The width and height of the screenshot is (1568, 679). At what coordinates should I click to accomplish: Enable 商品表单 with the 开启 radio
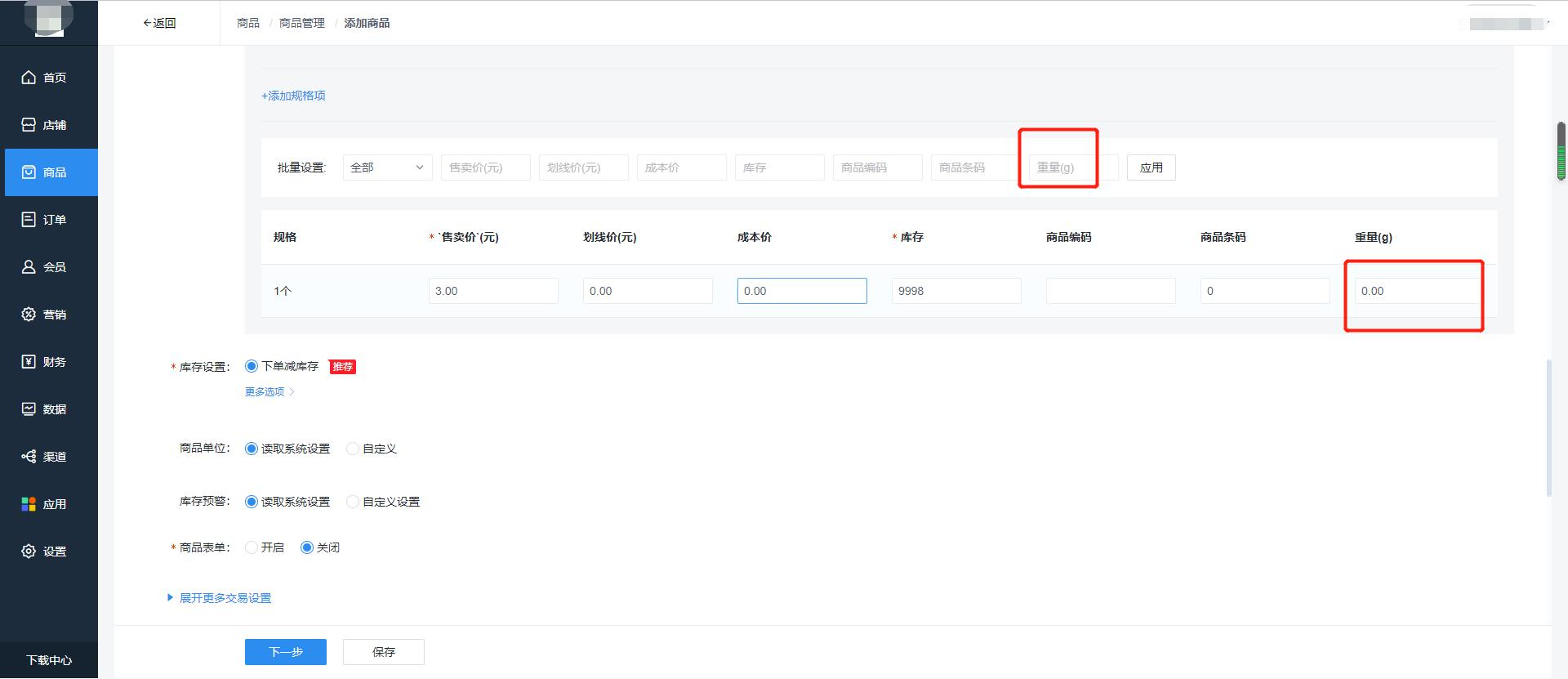click(x=252, y=547)
